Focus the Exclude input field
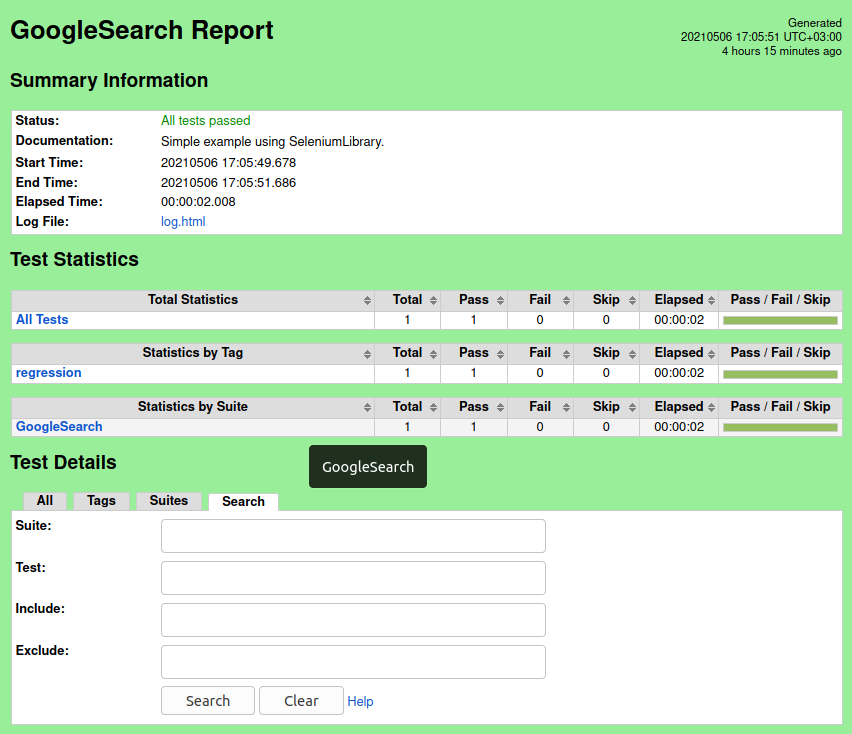This screenshot has height=734, width=852. pos(353,662)
